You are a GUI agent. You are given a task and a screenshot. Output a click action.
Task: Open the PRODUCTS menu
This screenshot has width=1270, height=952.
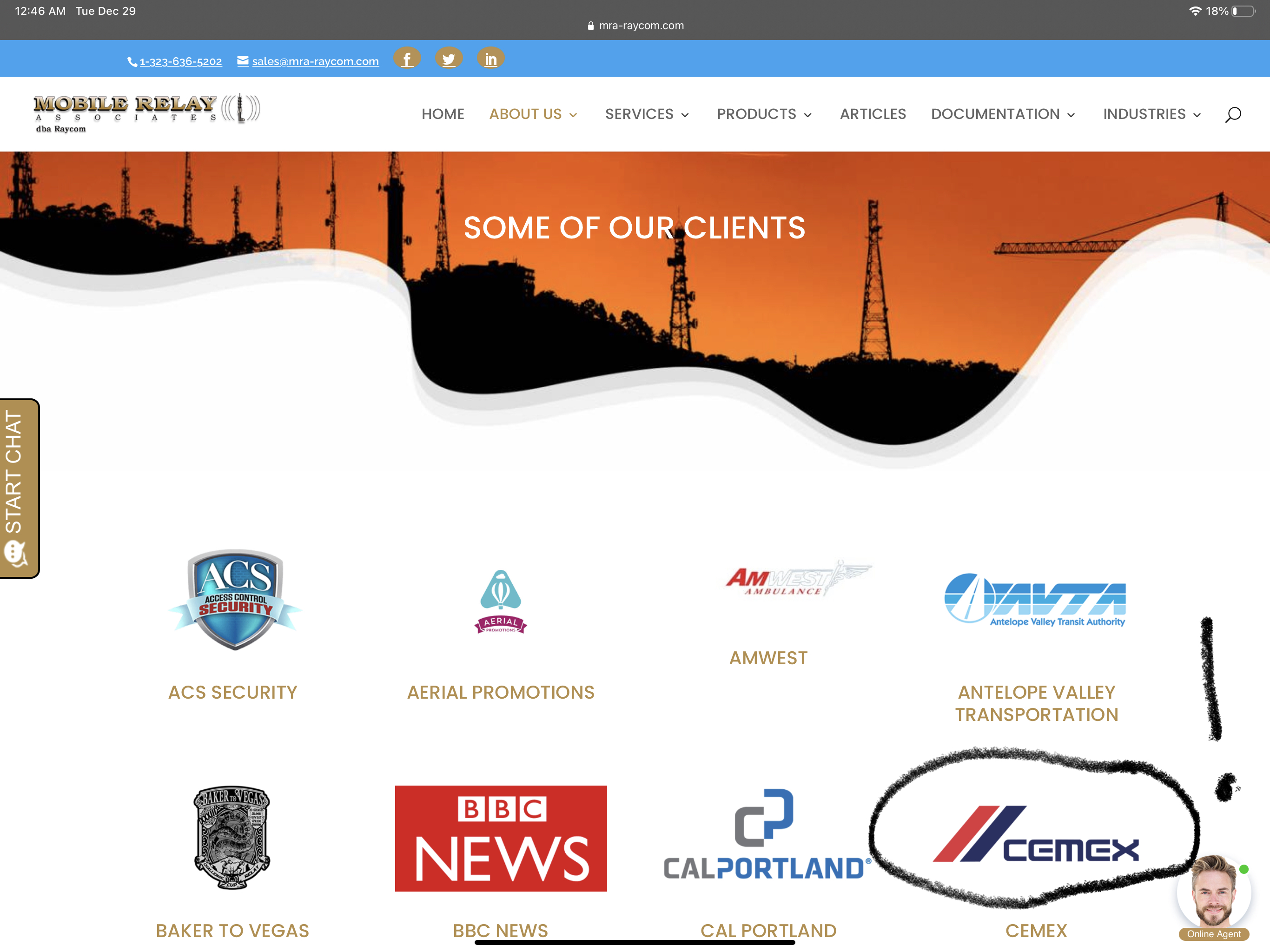(x=764, y=114)
